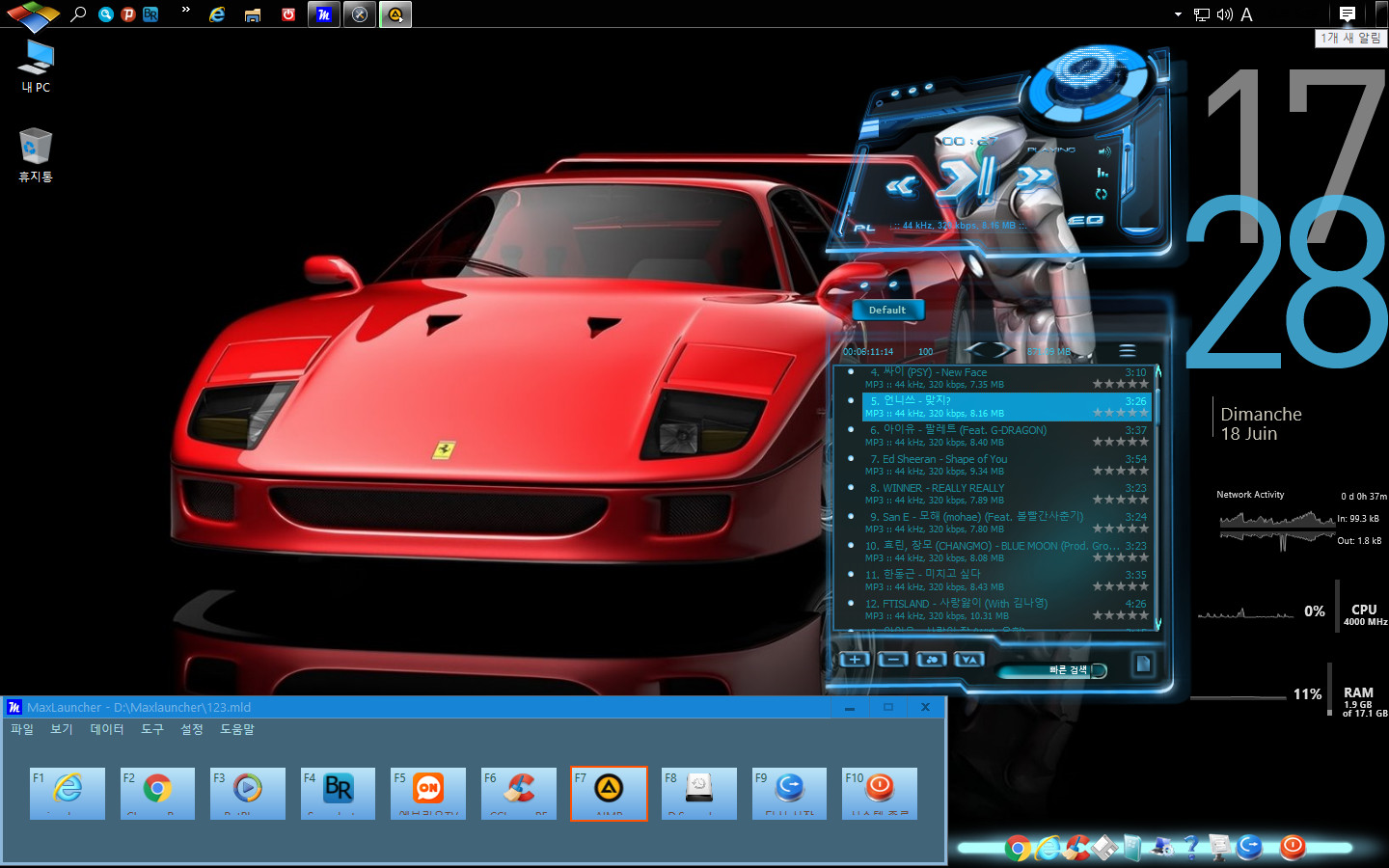Image resolution: width=1389 pixels, height=868 pixels.
Task: Open the media player in F3 slot
Action: (248, 793)
